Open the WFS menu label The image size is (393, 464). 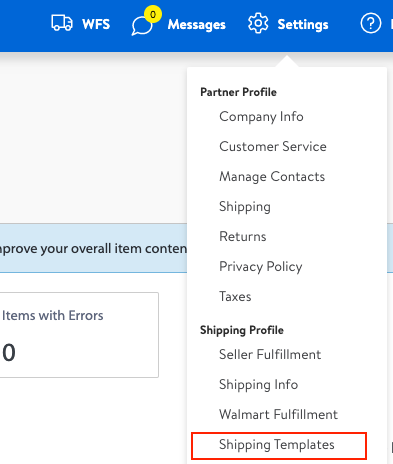tap(96, 24)
